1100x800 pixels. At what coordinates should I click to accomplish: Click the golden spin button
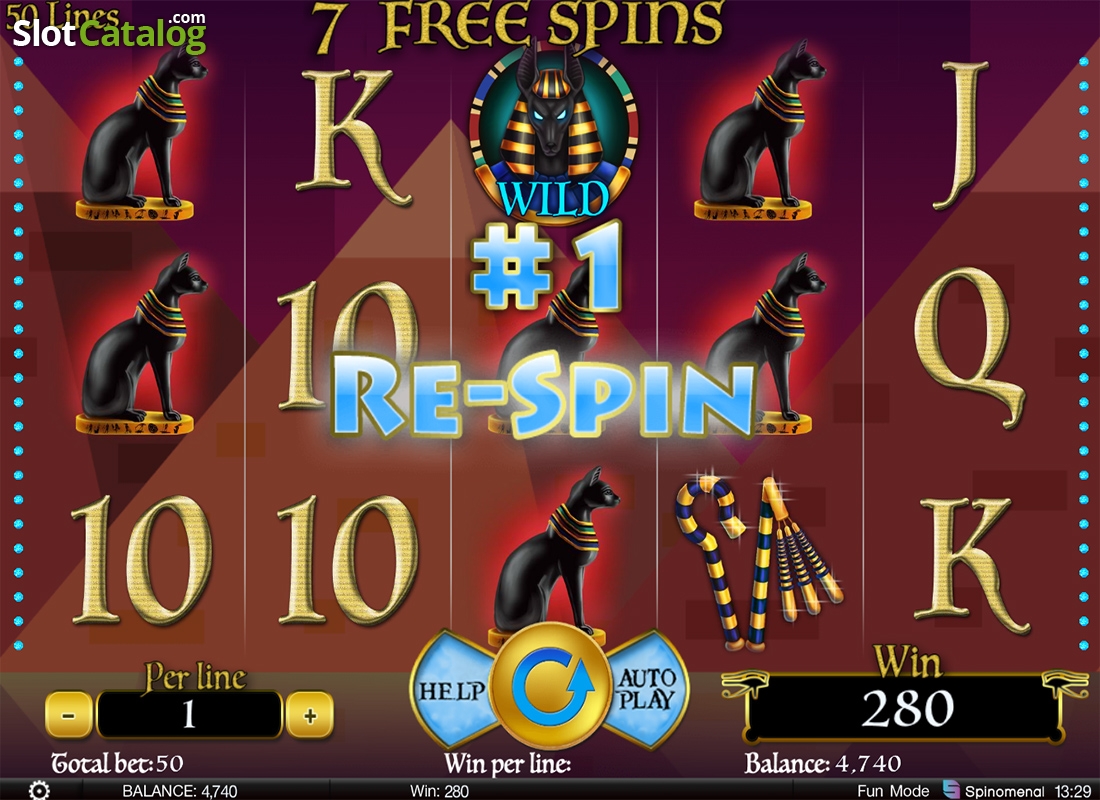coord(550,686)
